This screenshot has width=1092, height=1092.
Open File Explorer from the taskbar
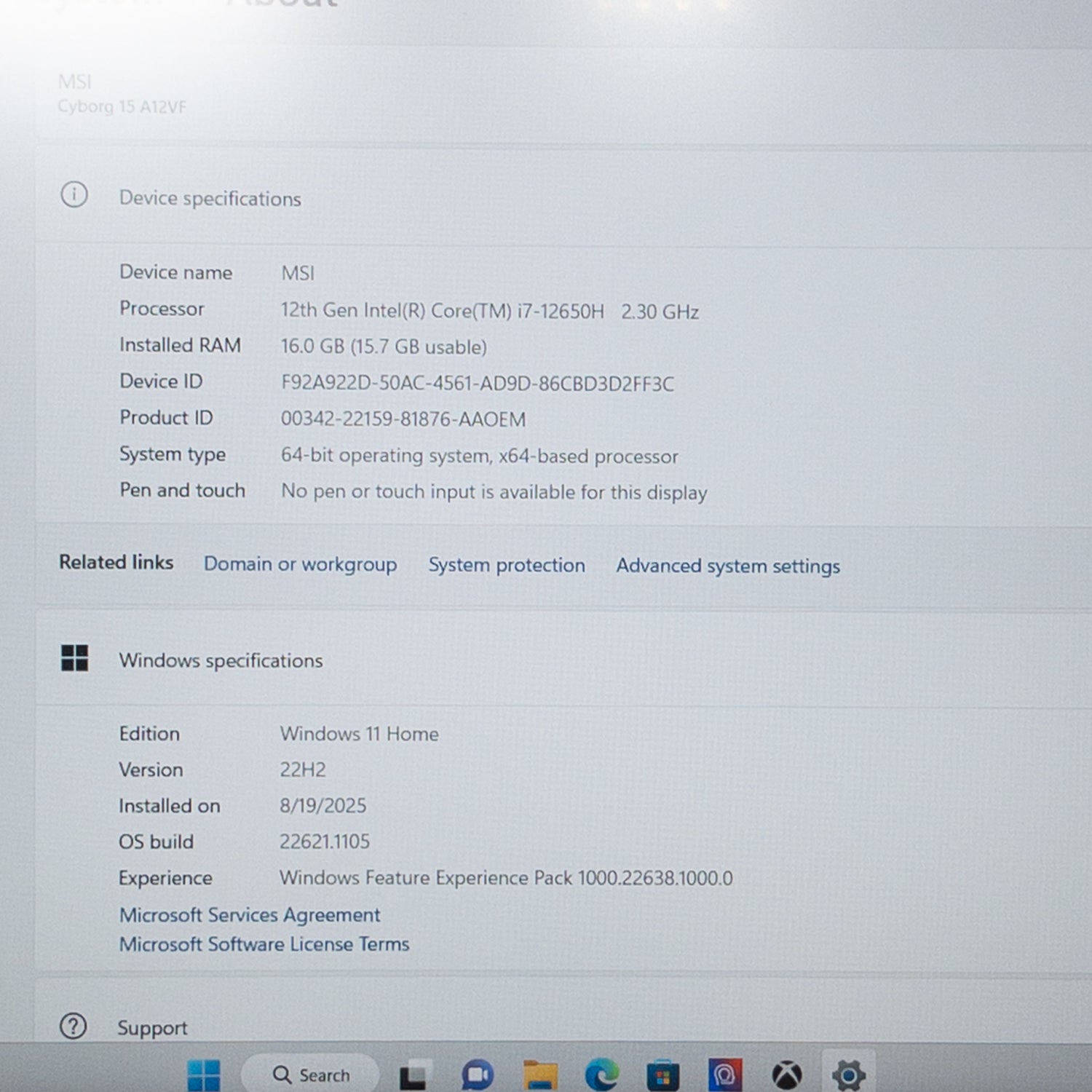[x=539, y=1075]
